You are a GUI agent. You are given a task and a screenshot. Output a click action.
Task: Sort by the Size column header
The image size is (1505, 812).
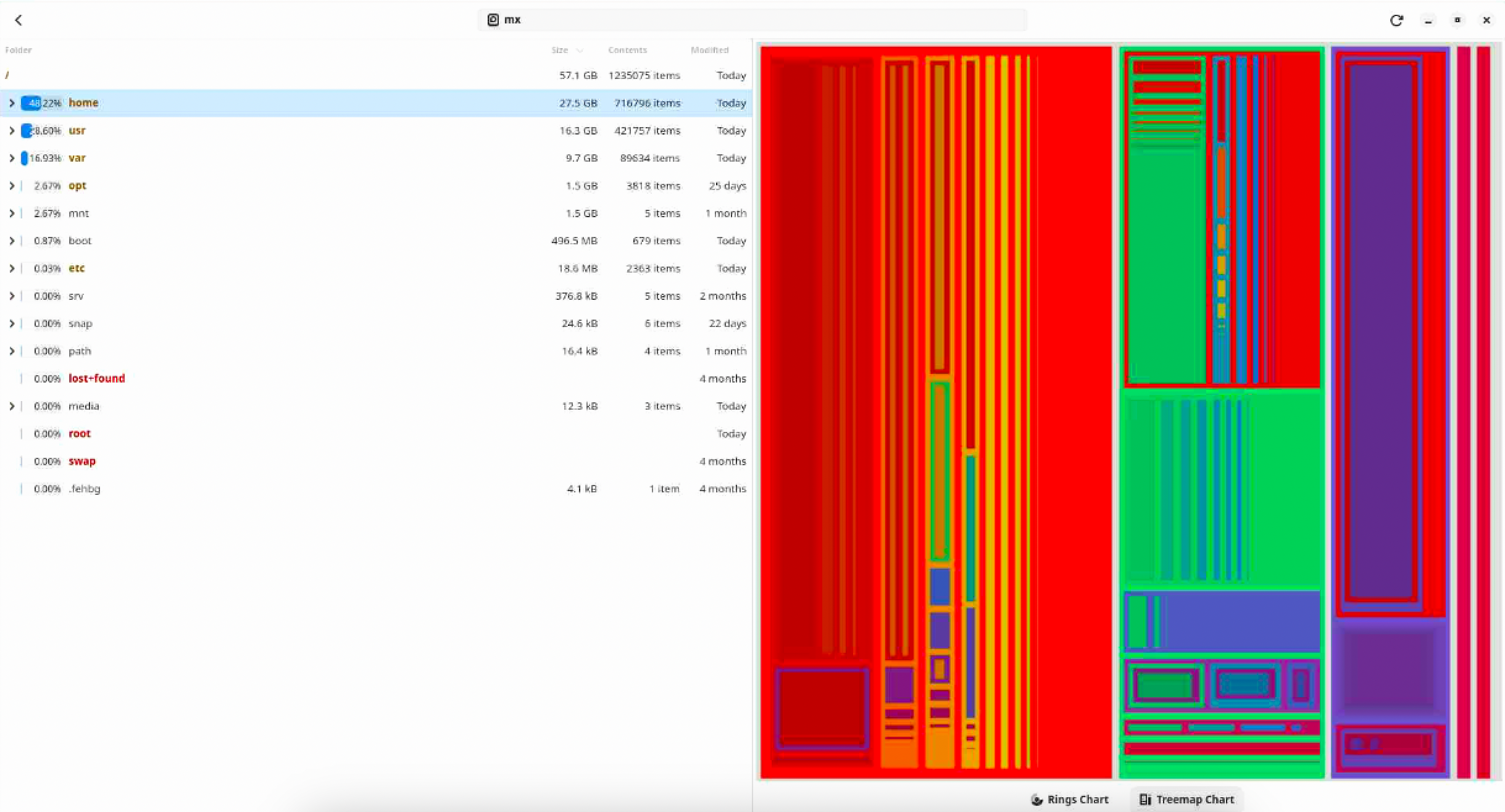567,50
